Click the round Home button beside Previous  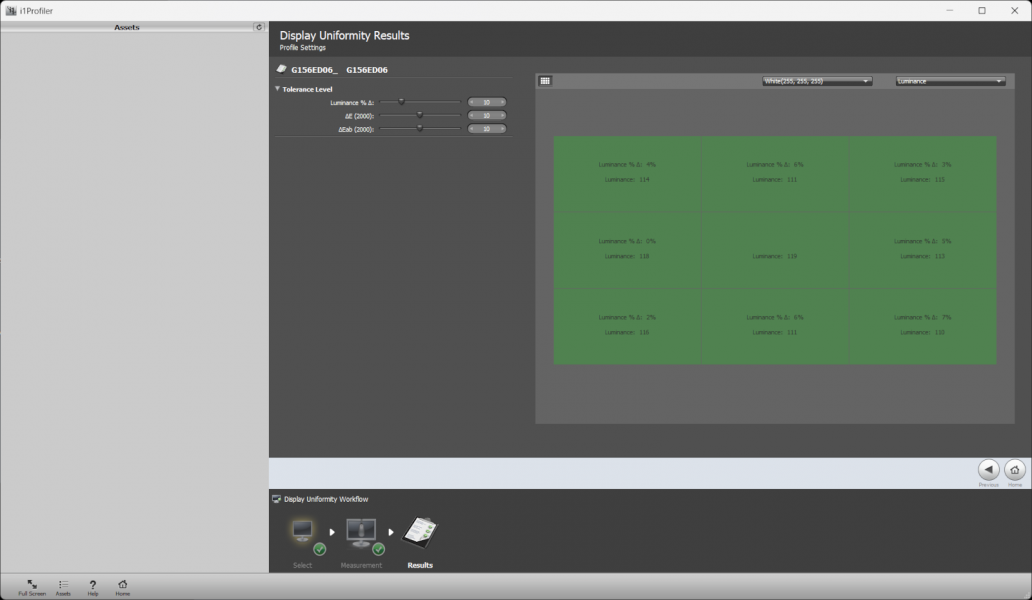click(1014, 469)
